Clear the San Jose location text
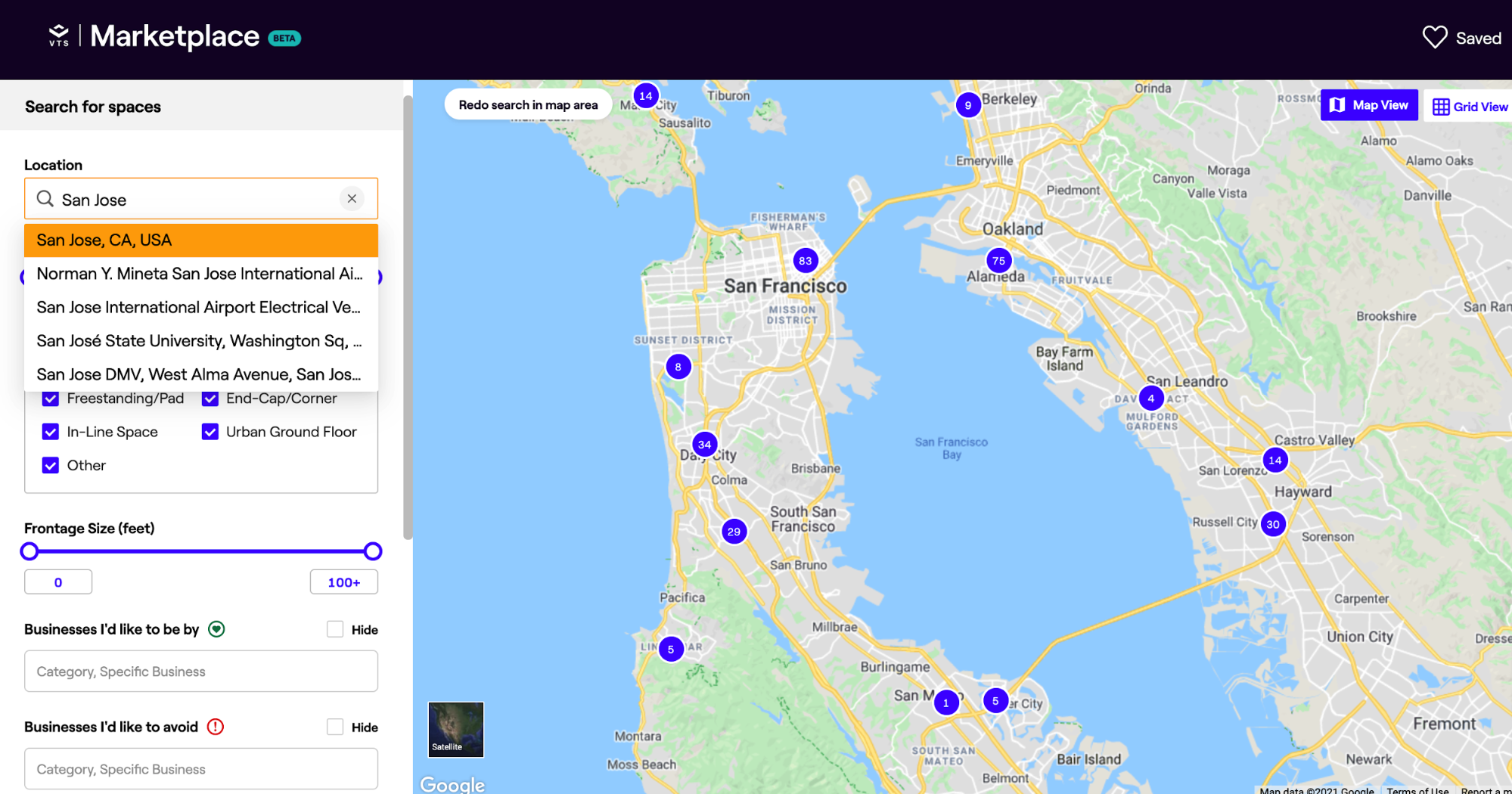This screenshot has height=794, width=1512. click(352, 199)
